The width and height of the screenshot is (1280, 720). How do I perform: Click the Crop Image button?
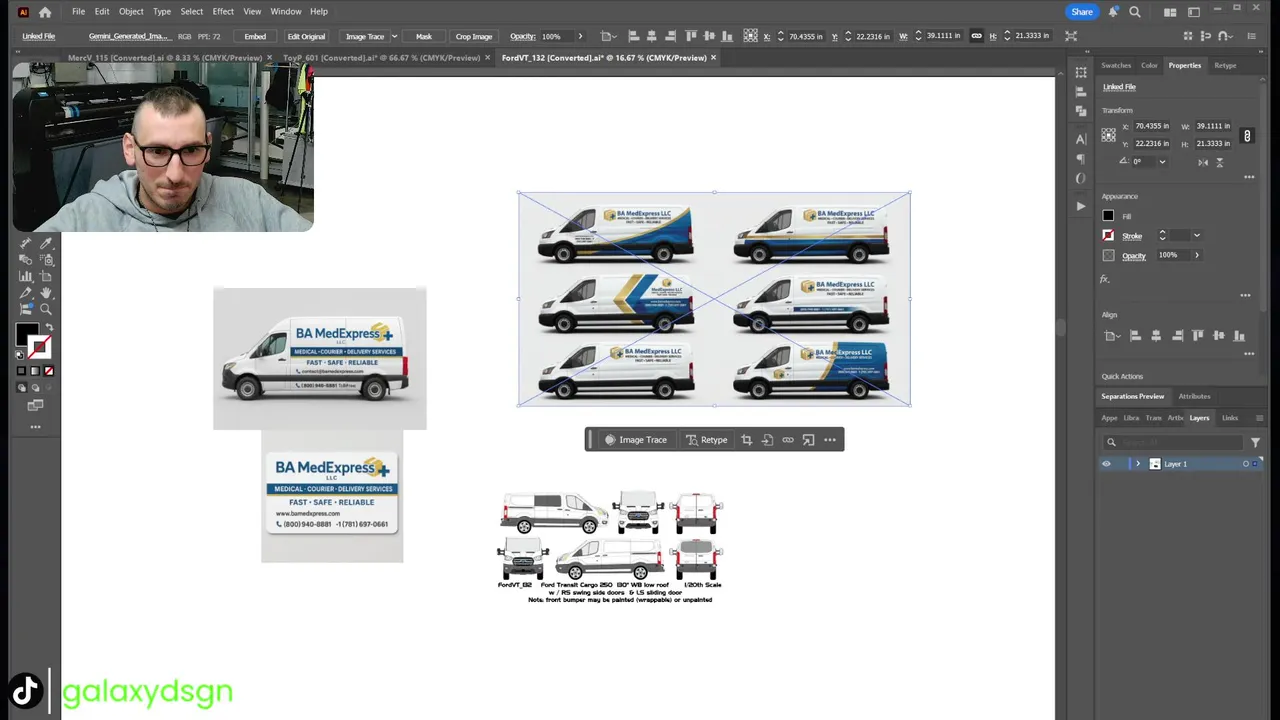coord(474,36)
